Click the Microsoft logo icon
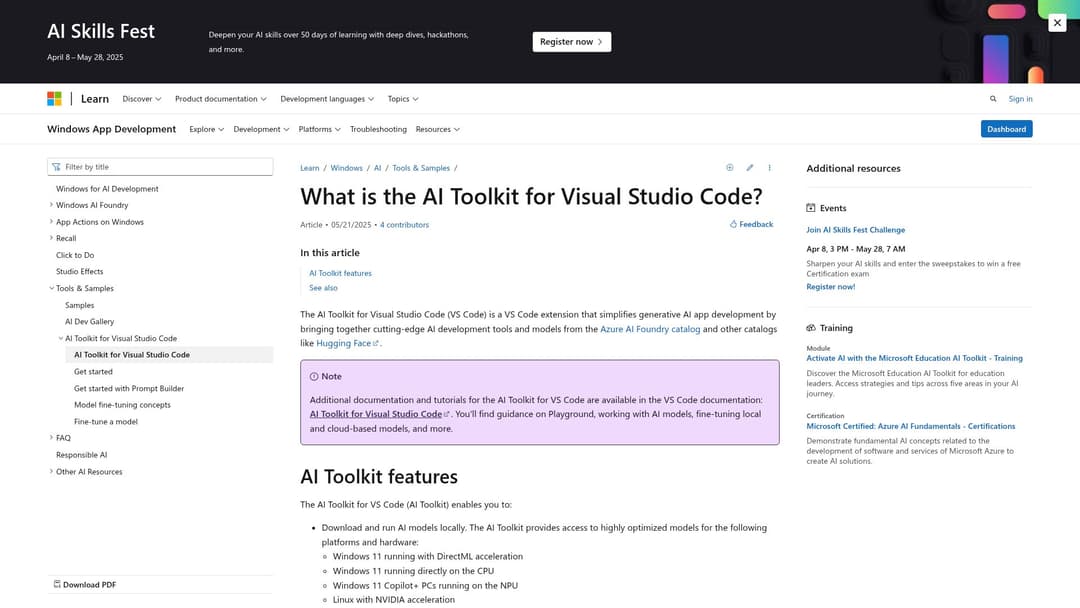The image size is (1080, 608). 54,98
